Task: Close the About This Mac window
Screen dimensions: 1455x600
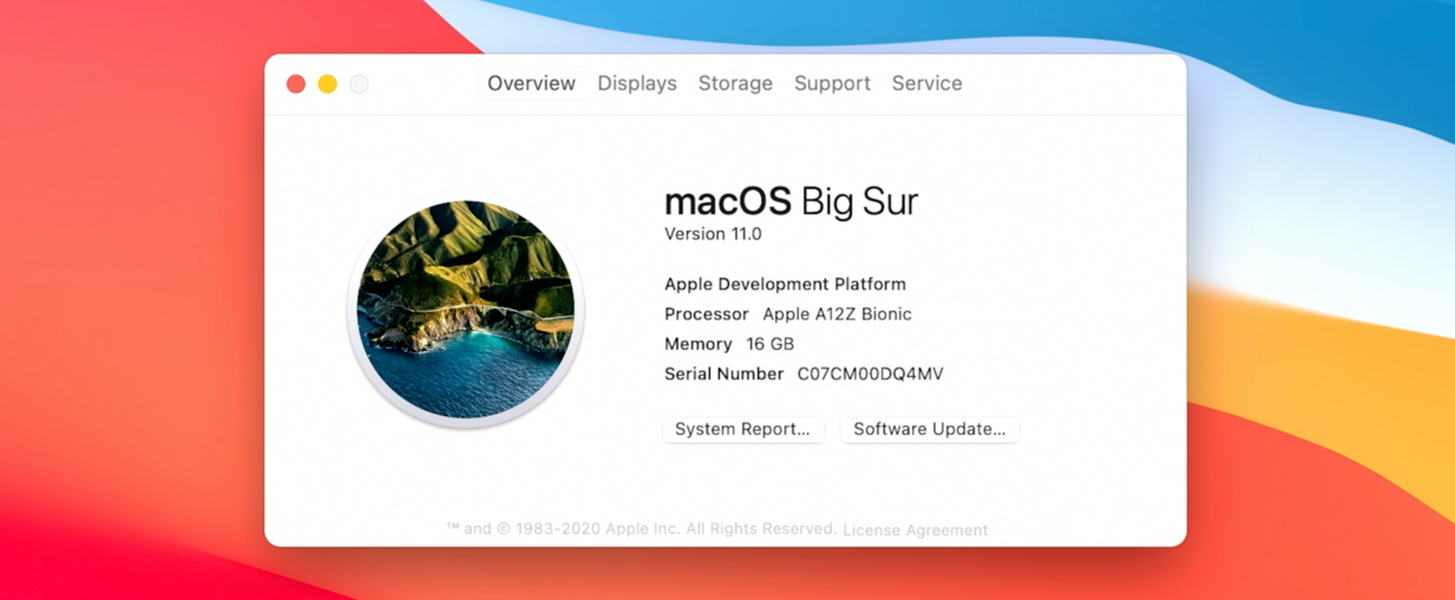Action: coord(296,84)
